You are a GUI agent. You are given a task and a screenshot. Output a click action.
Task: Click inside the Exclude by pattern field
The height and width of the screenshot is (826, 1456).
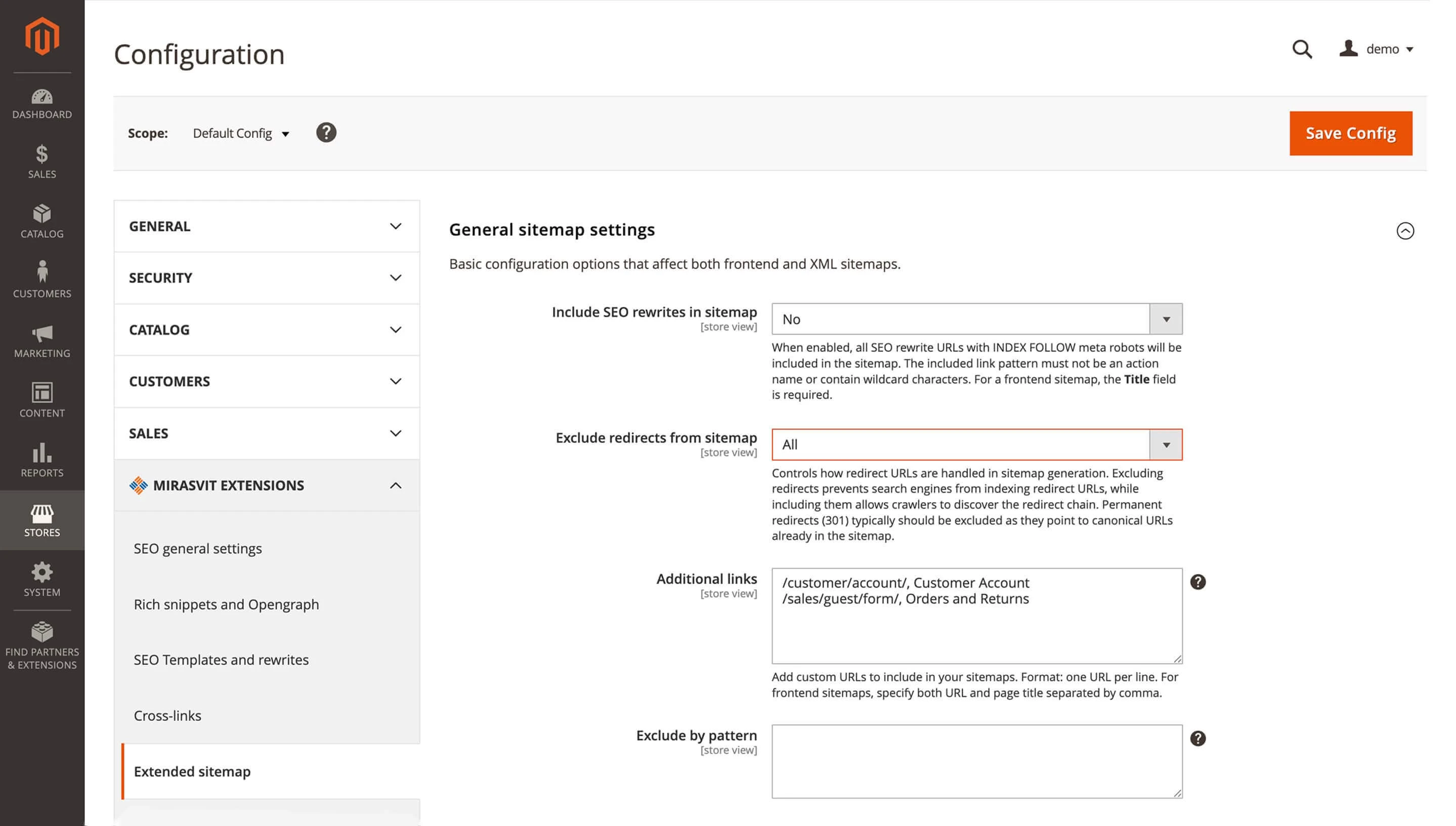click(x=975, y=761)
